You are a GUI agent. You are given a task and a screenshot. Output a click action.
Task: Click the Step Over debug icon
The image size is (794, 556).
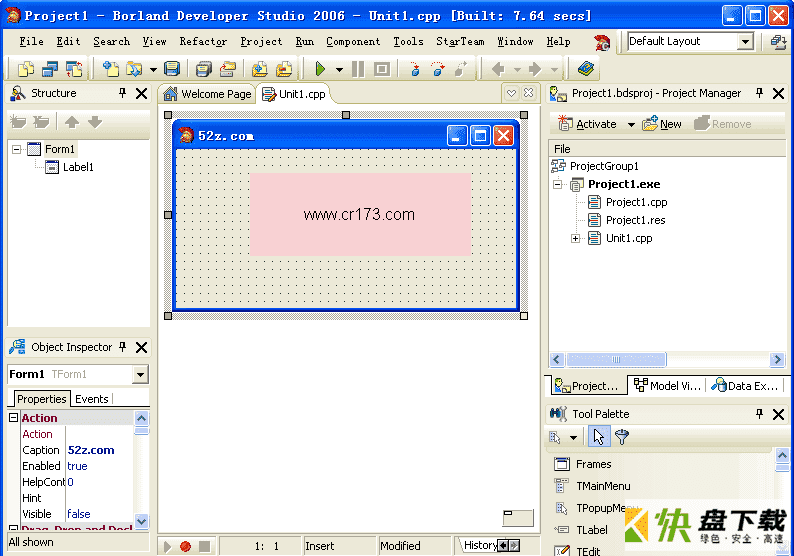tap(438, 68)
